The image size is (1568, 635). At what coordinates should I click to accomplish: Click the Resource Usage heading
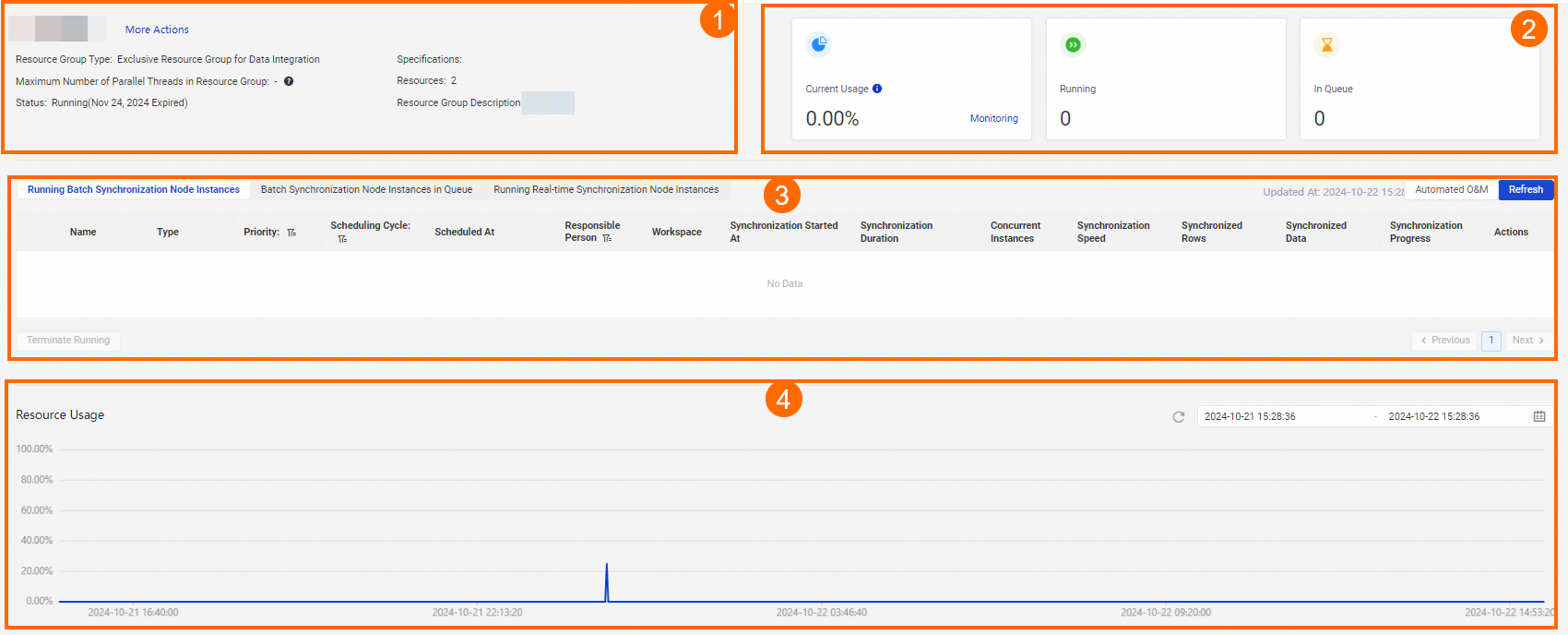pos(60,414)
